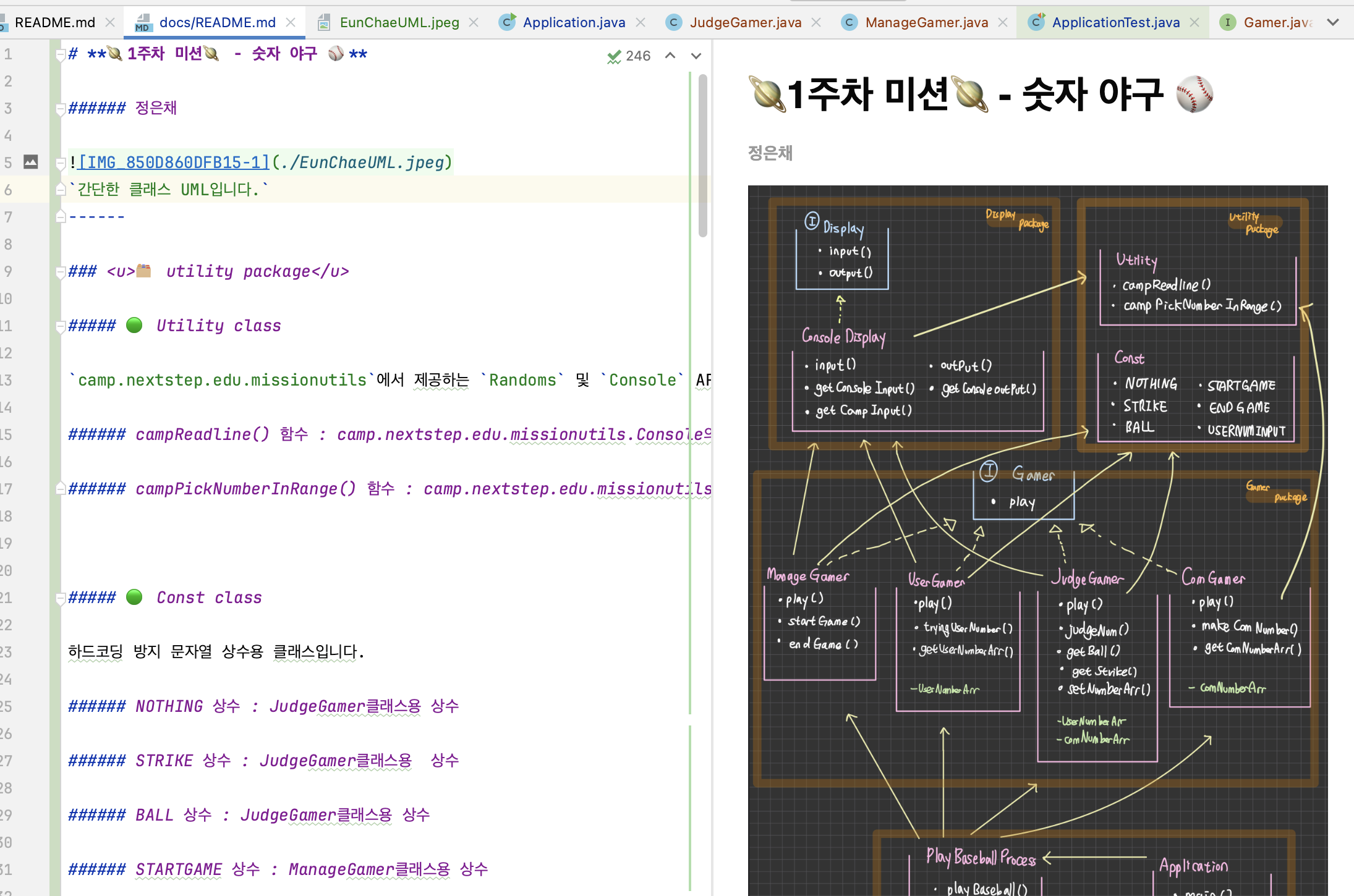
Task: Close the EunChaeUML.jpeg tab
Action: click(474, 22)
